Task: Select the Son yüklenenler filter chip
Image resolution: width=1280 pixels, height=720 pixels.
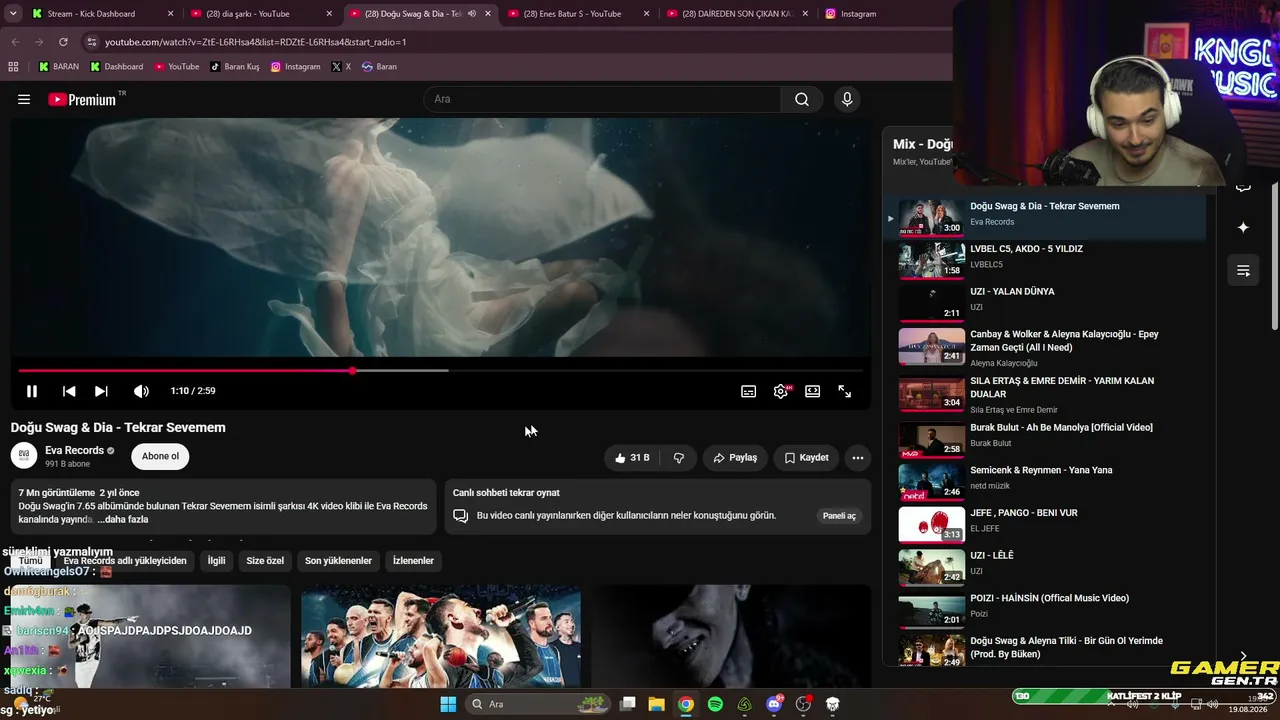Action: [338, 561]
